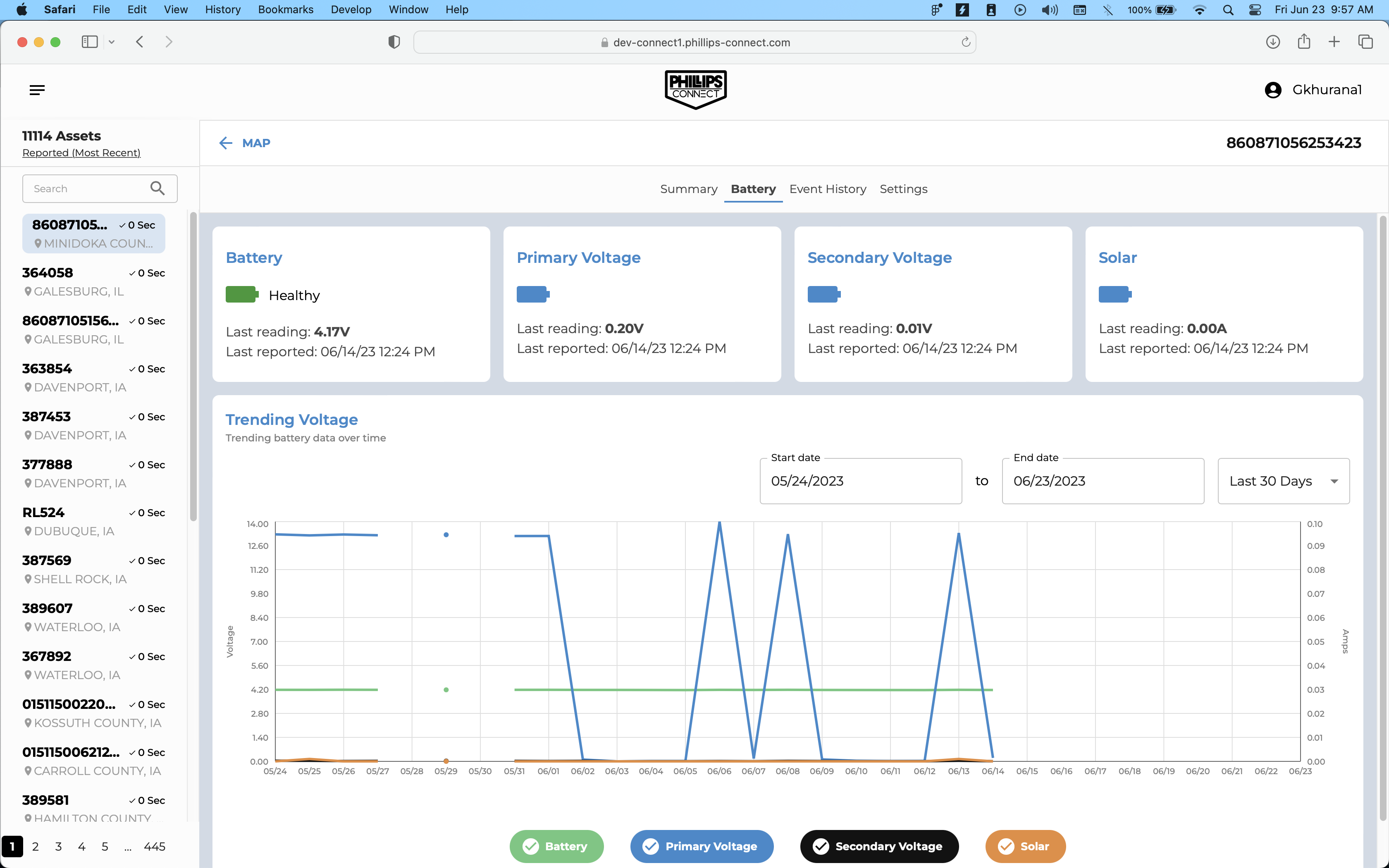Screen dimensions: 1389x868
Task: Click the Phillips Connect logo
Action: coord(695,90)
